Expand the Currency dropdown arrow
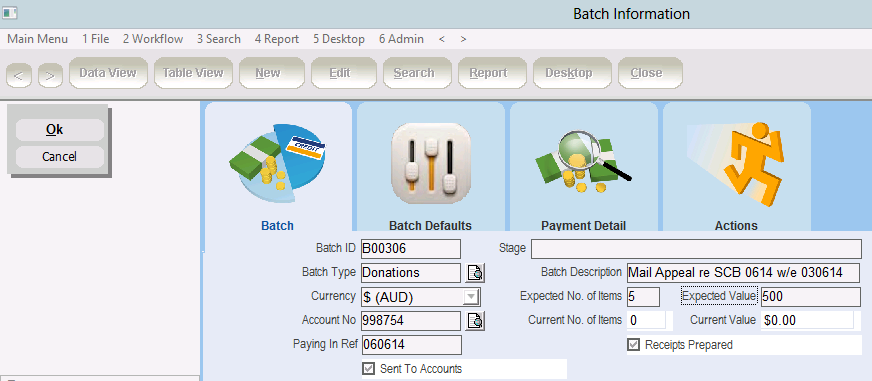This screenshot has height=381, width=872. coord(472,297)
